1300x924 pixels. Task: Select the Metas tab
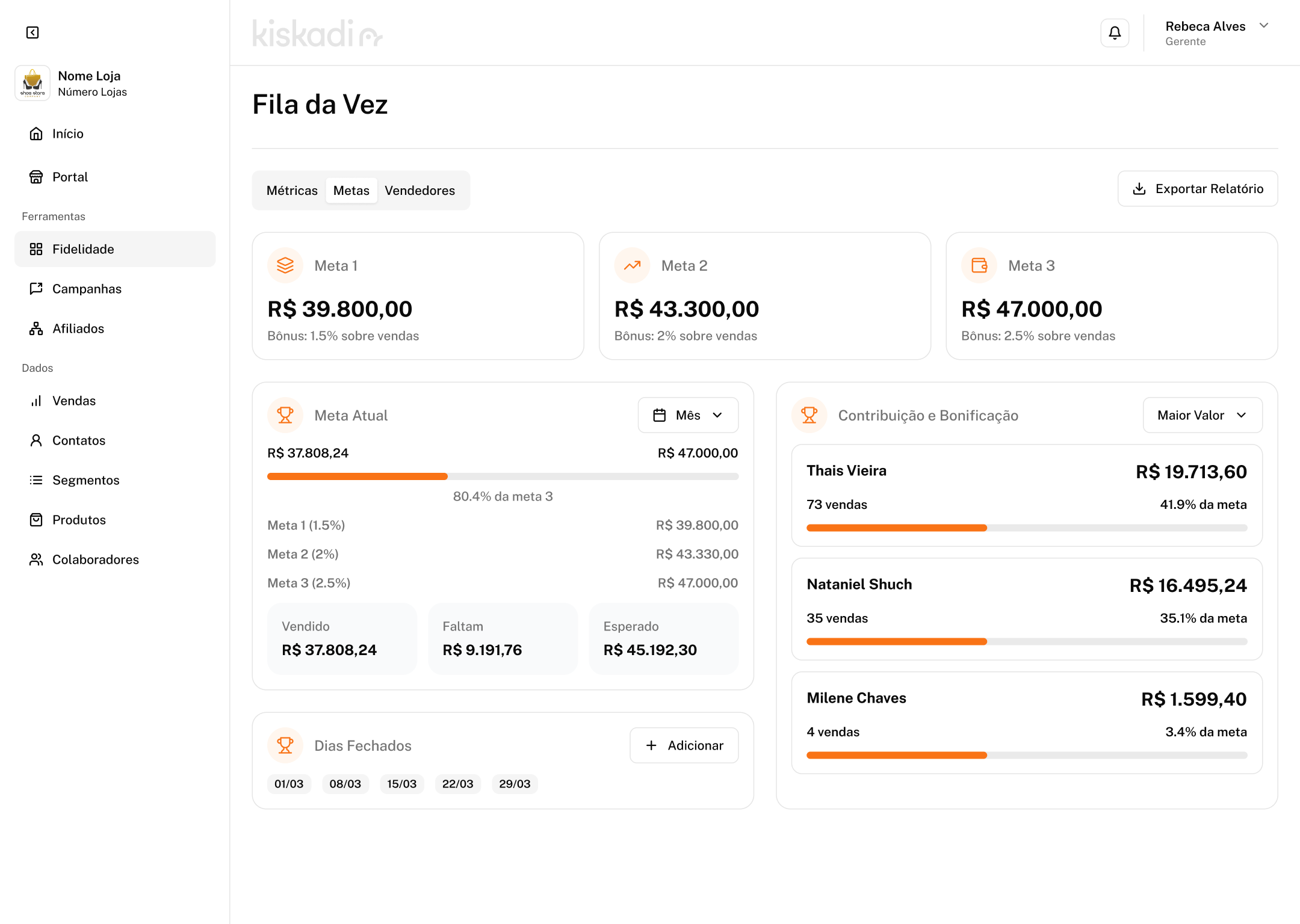click(x=351, y=191)
